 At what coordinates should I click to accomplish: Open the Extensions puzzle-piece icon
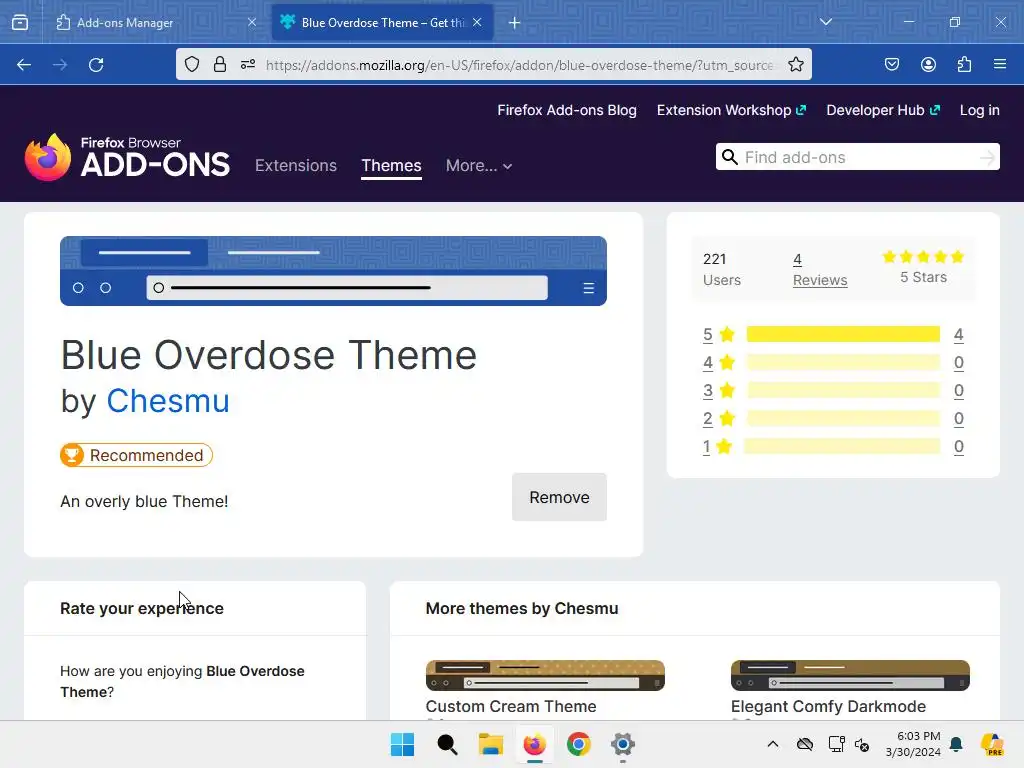coord(965,64)
